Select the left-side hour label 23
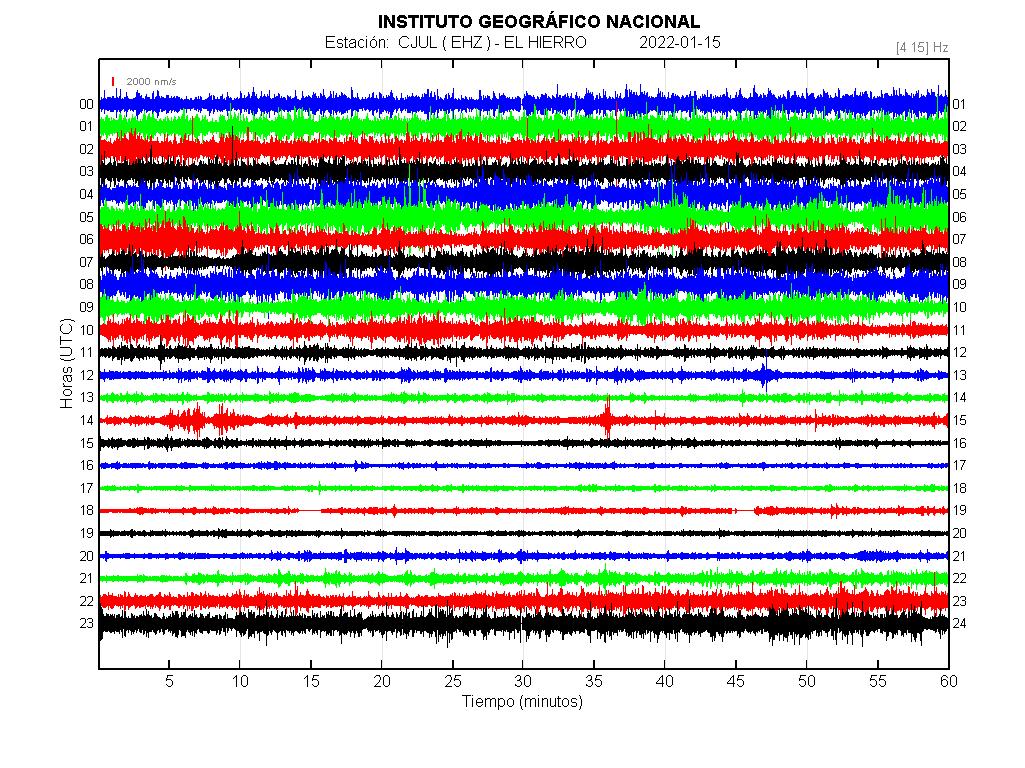 (x=87, y=623)
